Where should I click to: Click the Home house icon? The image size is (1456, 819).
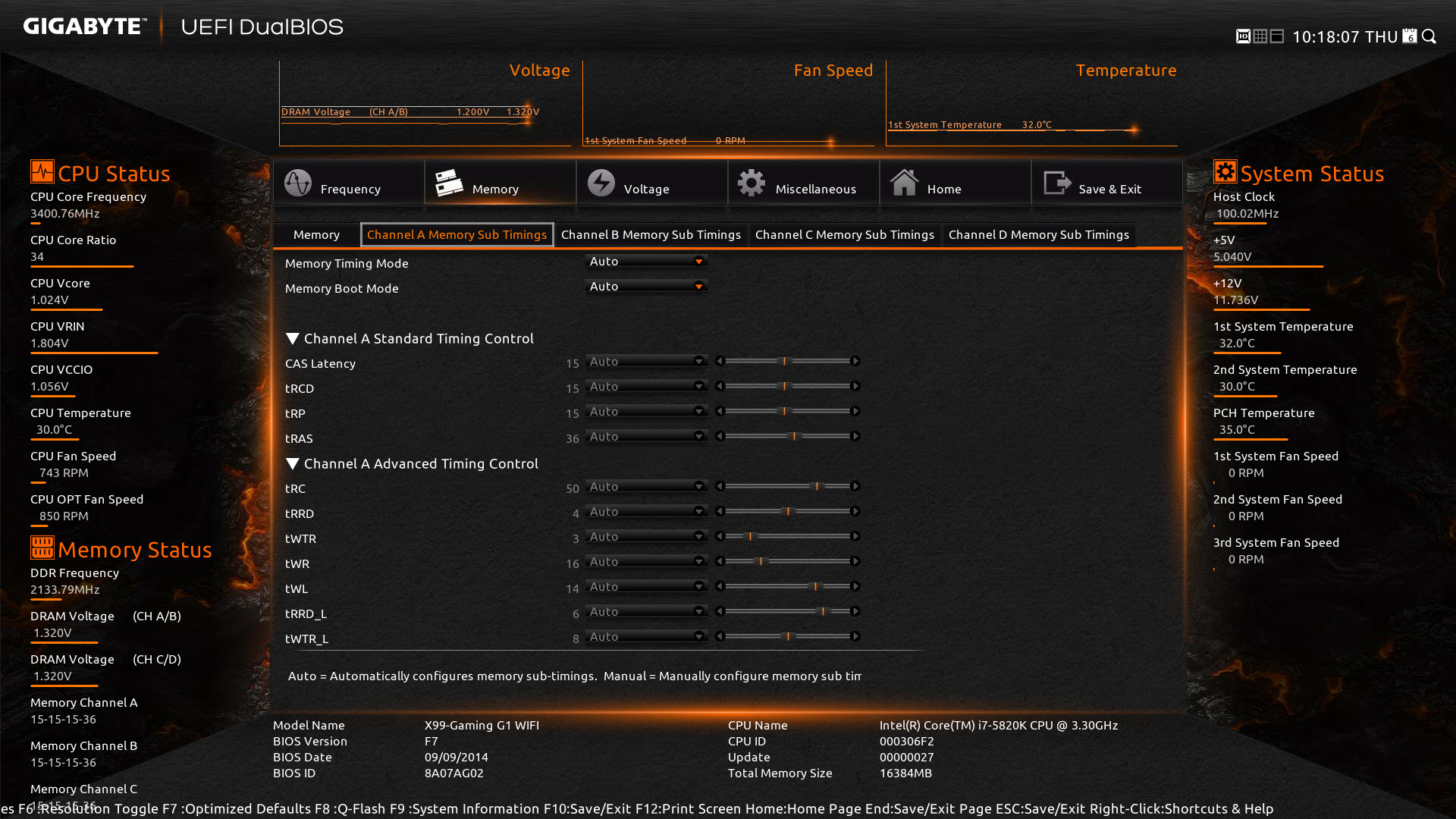904,183
